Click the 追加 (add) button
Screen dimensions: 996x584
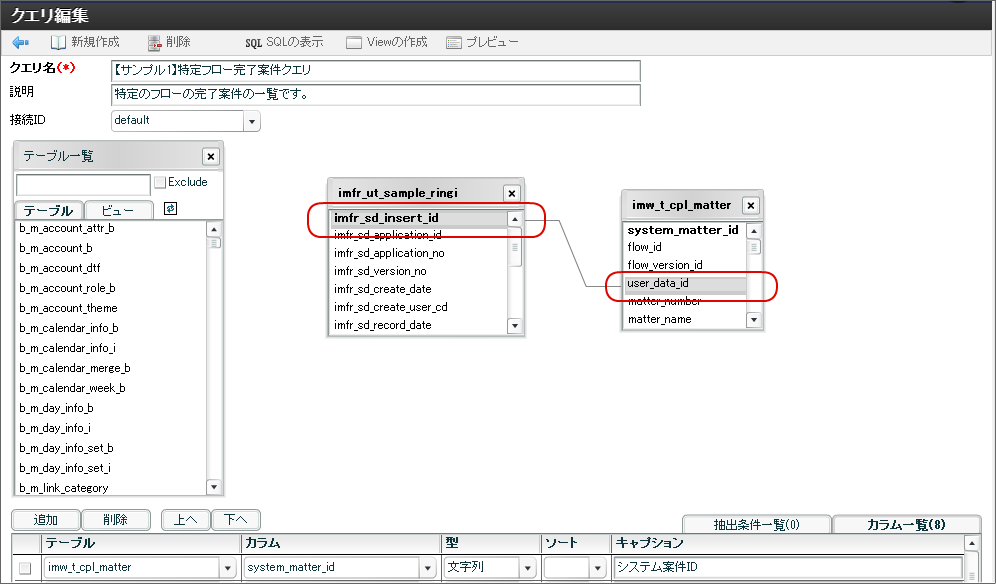click(x=44, y=520)
